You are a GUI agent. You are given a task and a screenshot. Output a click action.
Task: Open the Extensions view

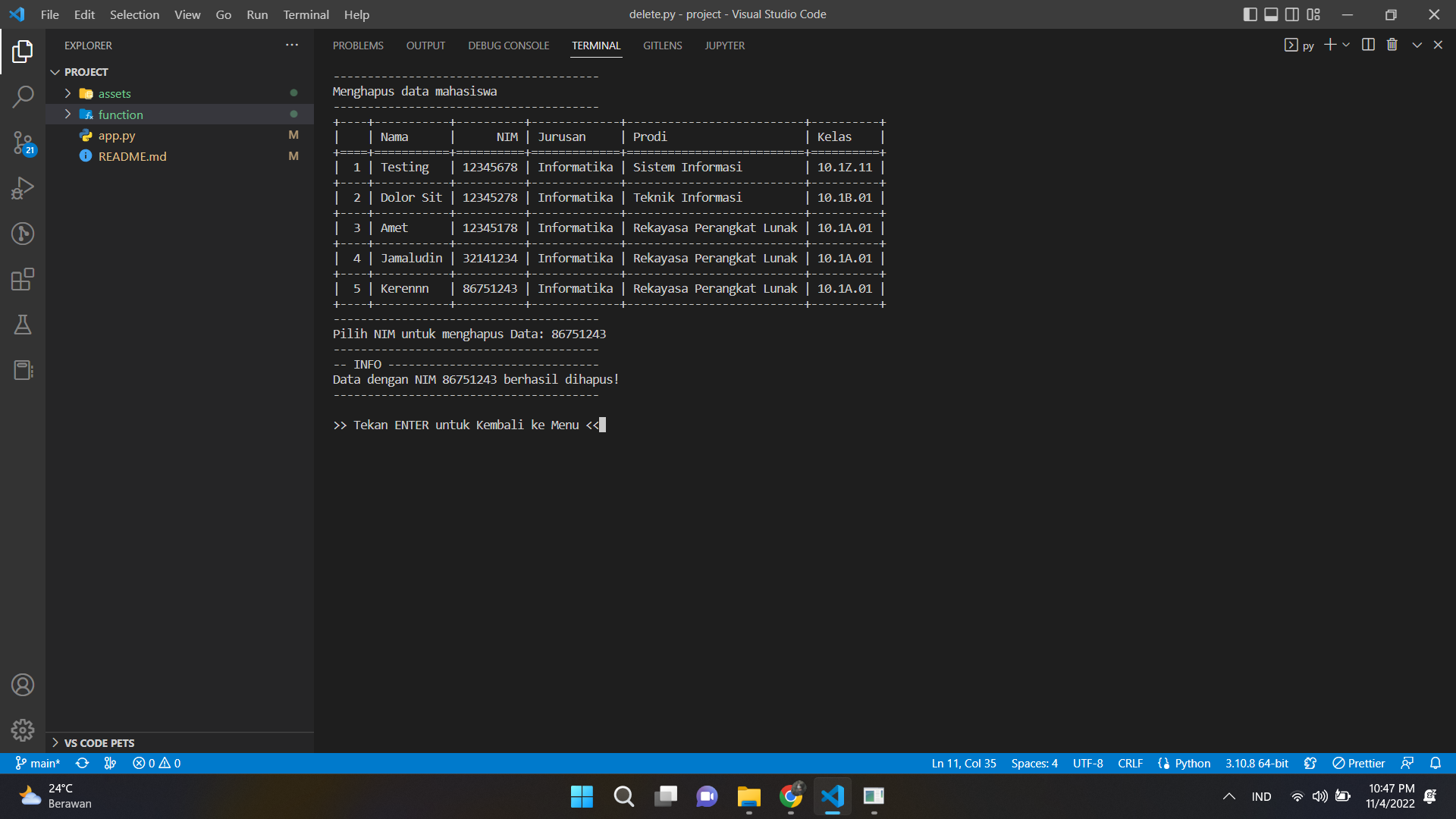pos(23,279)
